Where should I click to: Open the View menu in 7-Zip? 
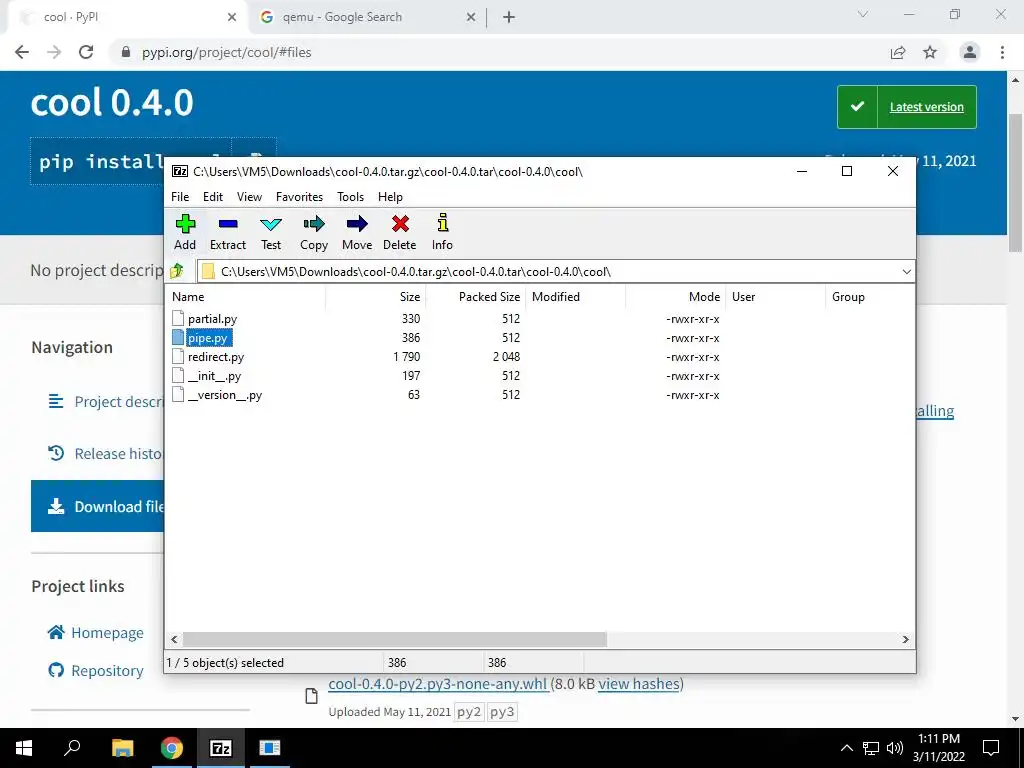(249, 197)
